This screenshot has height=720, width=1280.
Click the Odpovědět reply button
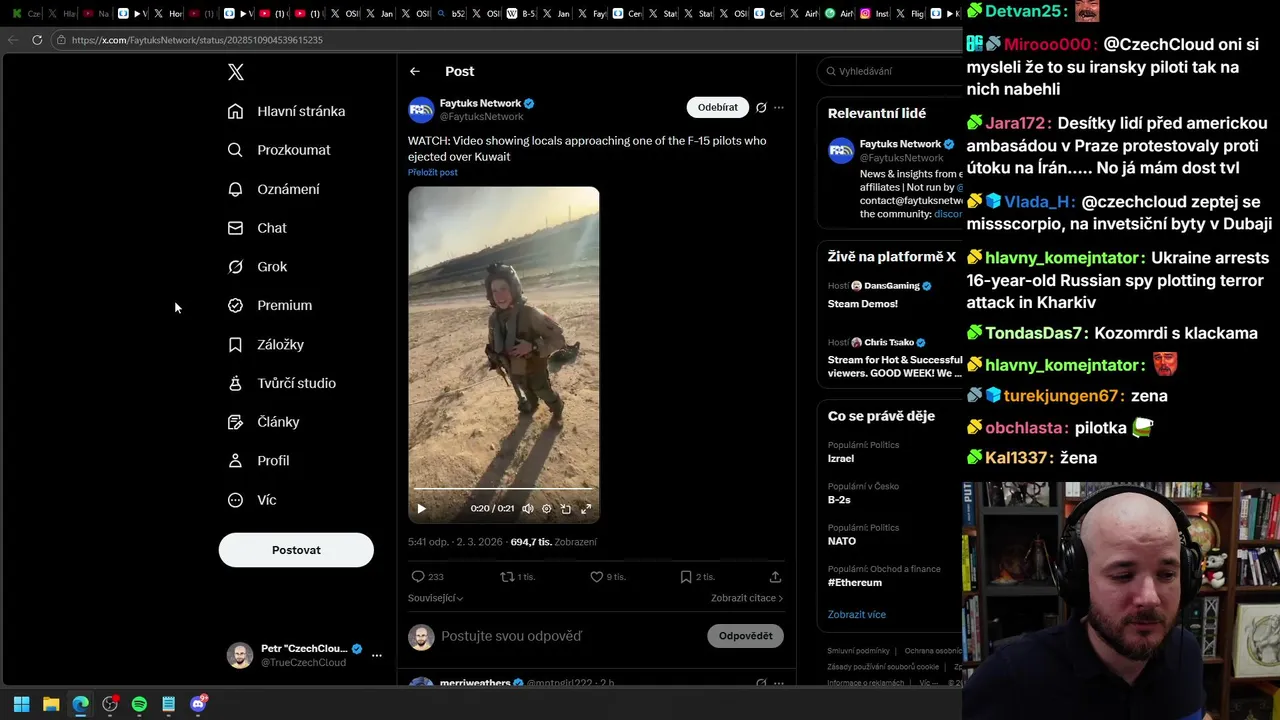[745, 636]
